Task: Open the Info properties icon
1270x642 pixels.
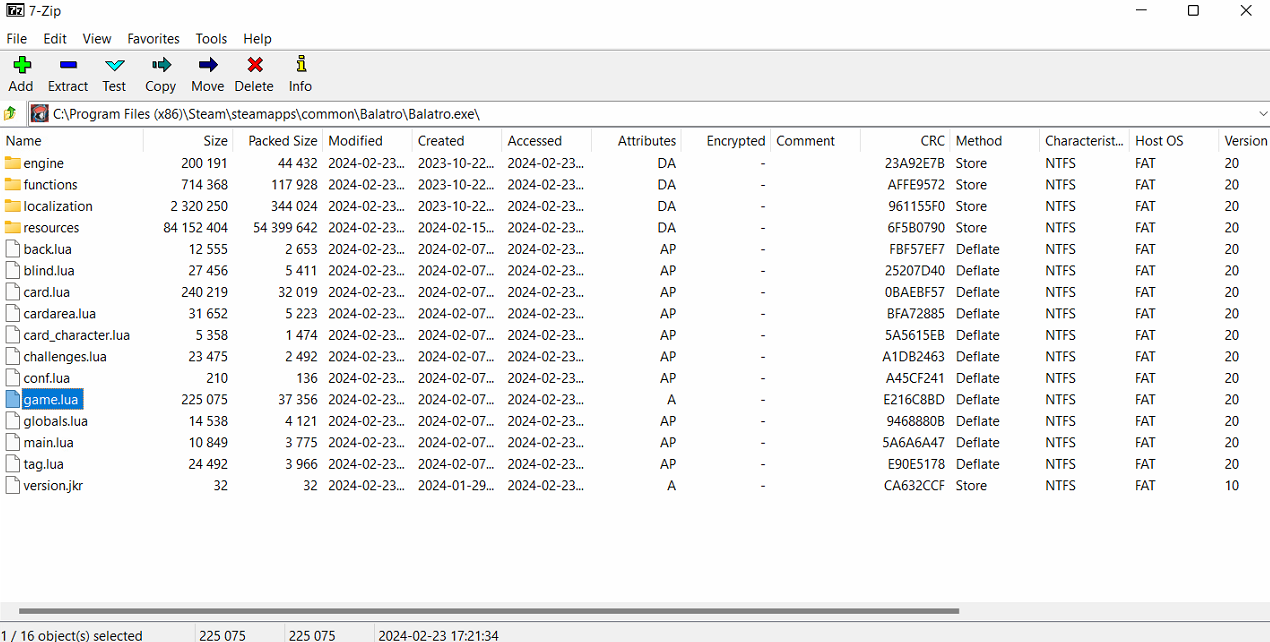Action: [x=300, y=66]
